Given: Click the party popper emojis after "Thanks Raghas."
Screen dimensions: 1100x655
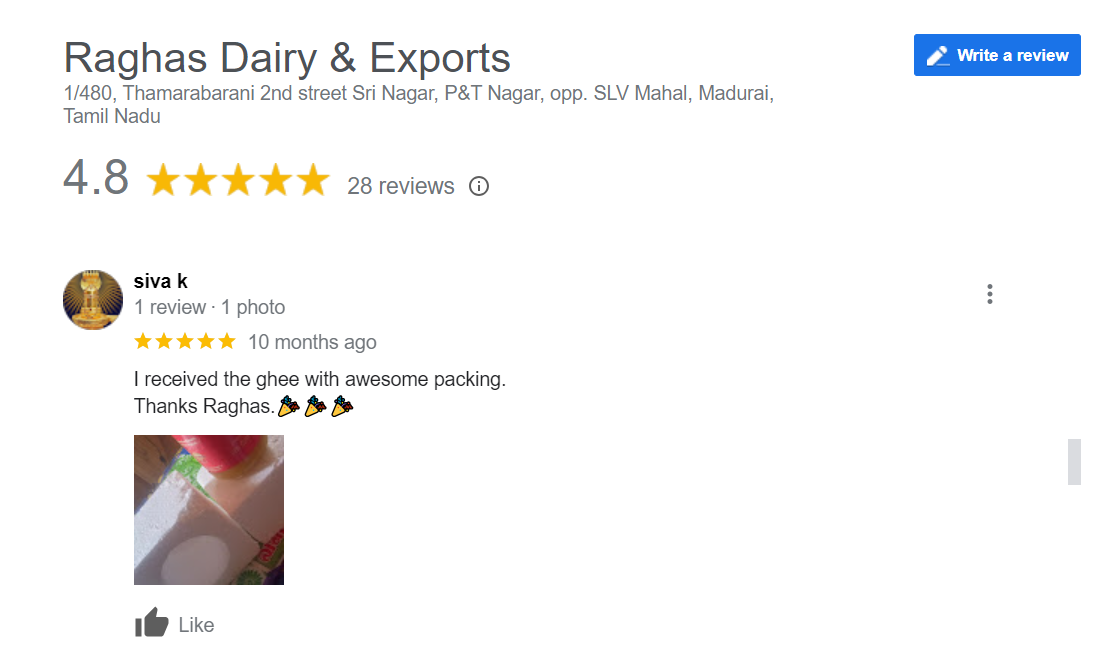Looking at the screenshot, I should click(315, 407).
